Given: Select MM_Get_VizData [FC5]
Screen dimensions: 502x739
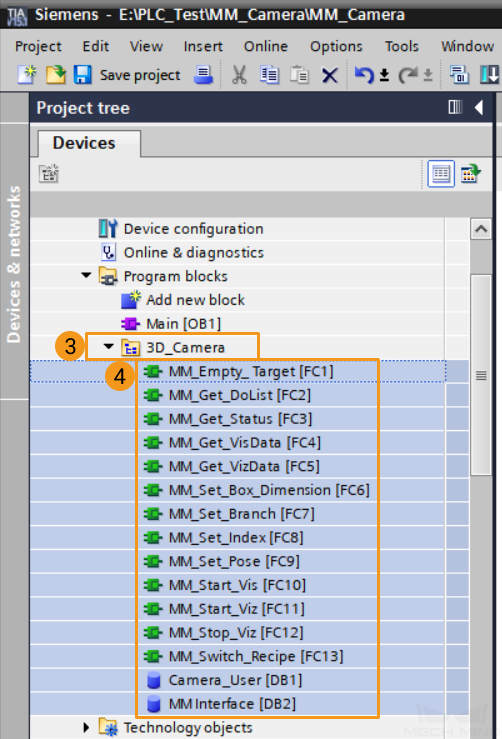Looking at the screenshot, I should point(244,466).
